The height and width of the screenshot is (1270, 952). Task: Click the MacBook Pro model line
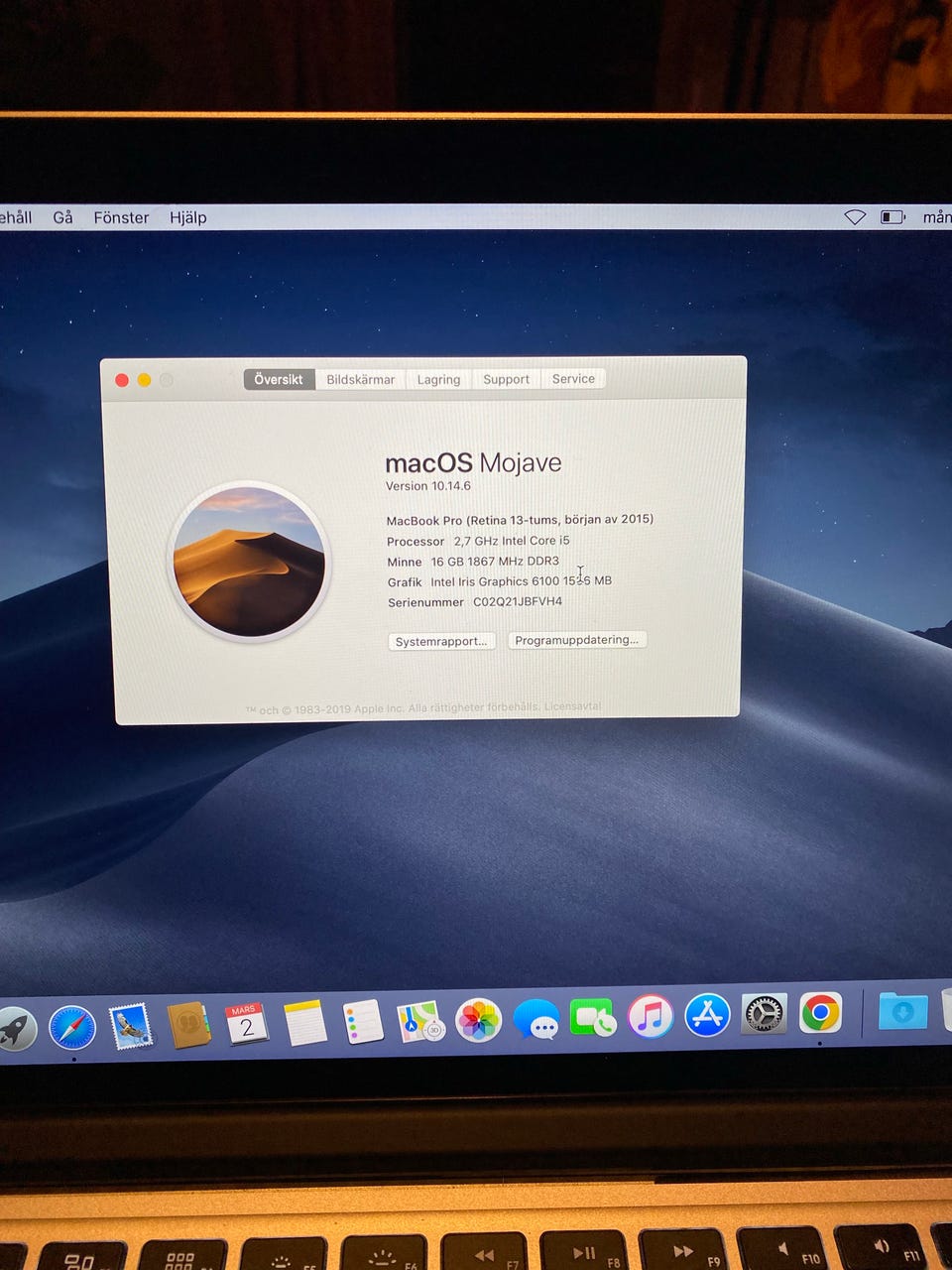point(520,520)
